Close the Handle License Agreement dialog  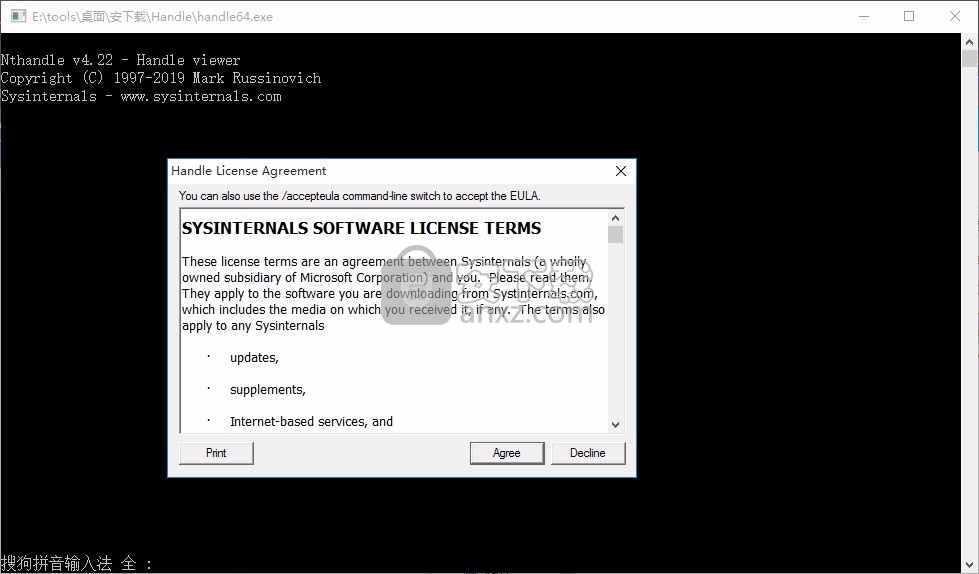coord(621,171)
